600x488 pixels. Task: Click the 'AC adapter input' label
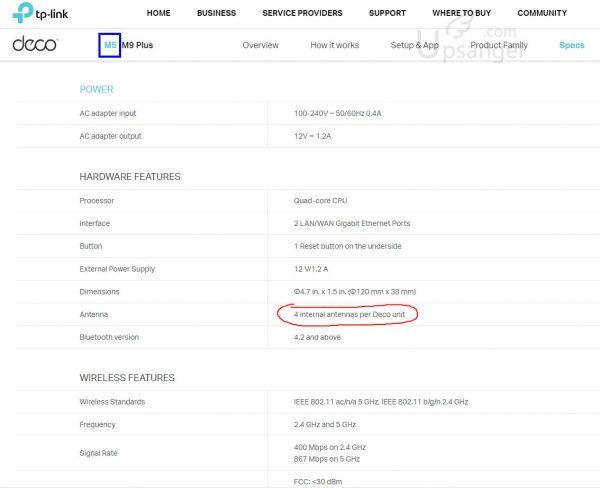[x=108, y=113]
